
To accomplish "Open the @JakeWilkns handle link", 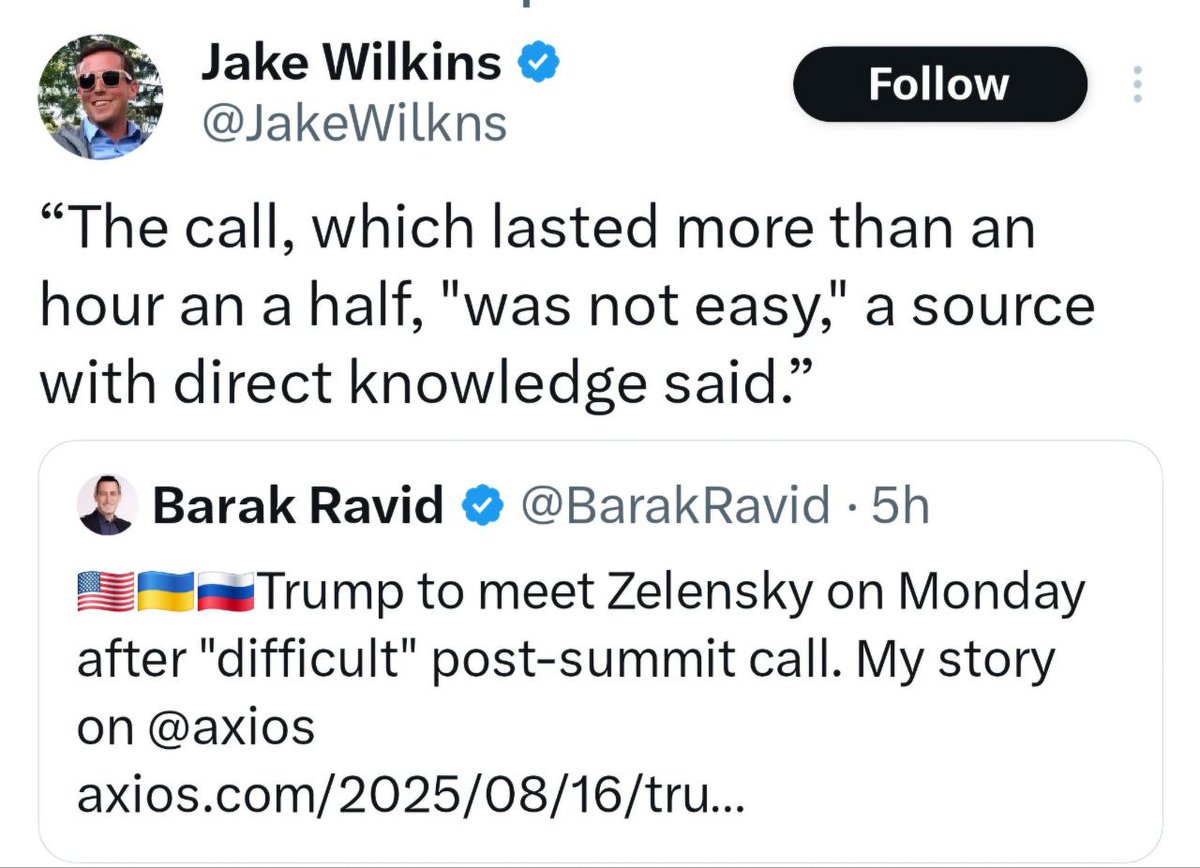I will pos(353,123).
